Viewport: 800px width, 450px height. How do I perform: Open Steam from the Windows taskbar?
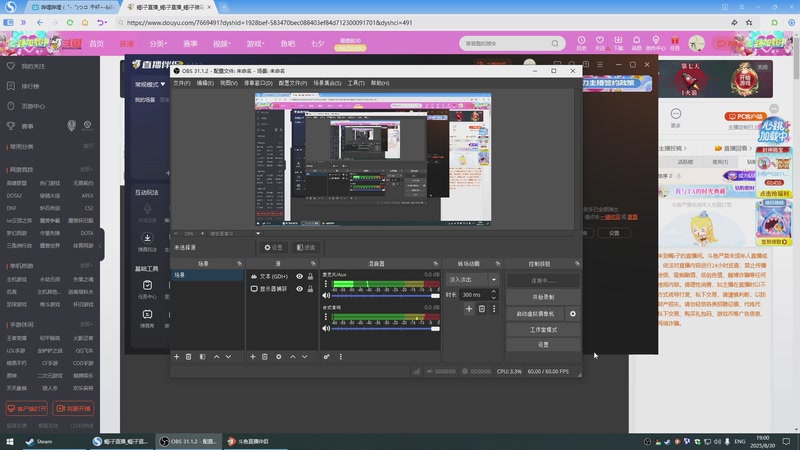click(39, 442)
